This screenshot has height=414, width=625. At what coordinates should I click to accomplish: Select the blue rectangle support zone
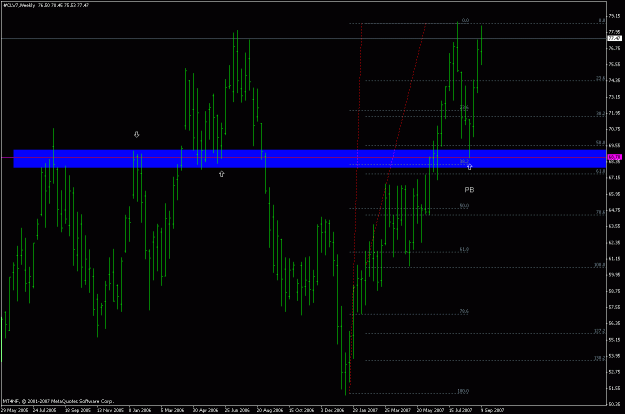click(x=310, y=159)
